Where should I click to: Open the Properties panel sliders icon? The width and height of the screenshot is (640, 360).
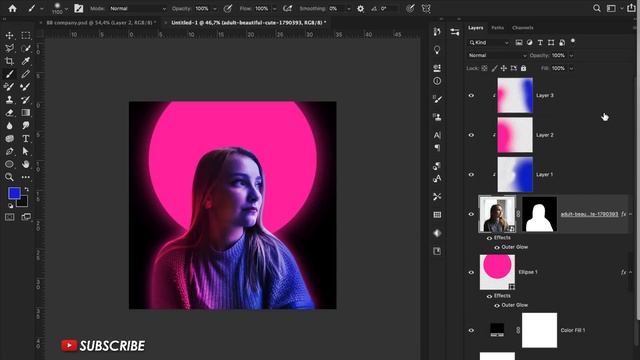pyautogui.click(x=455, y=32)
